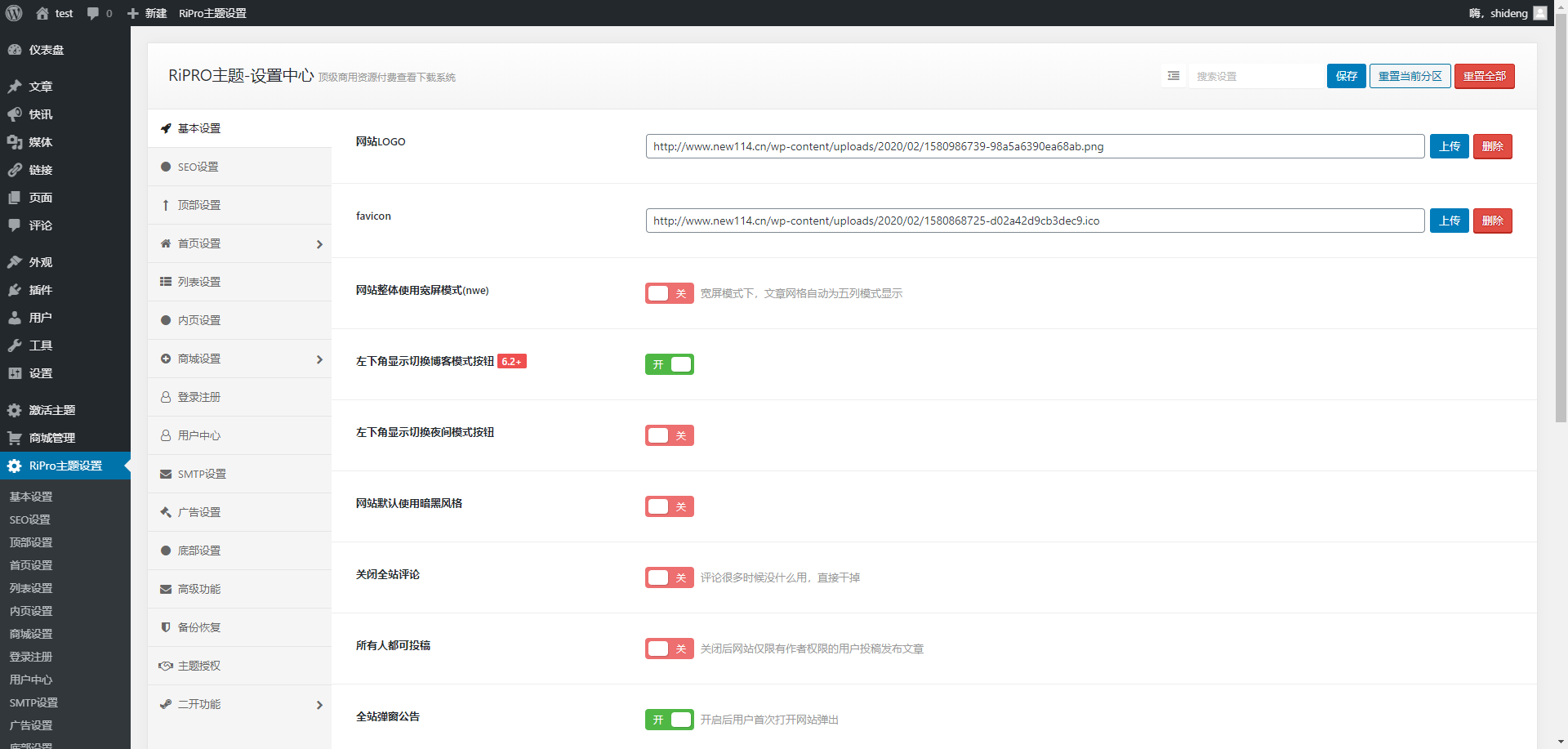Click the envelope icon of SMTP设置
The width and height of the screenshot is (1568, 749).
click(x=166, y=474)
